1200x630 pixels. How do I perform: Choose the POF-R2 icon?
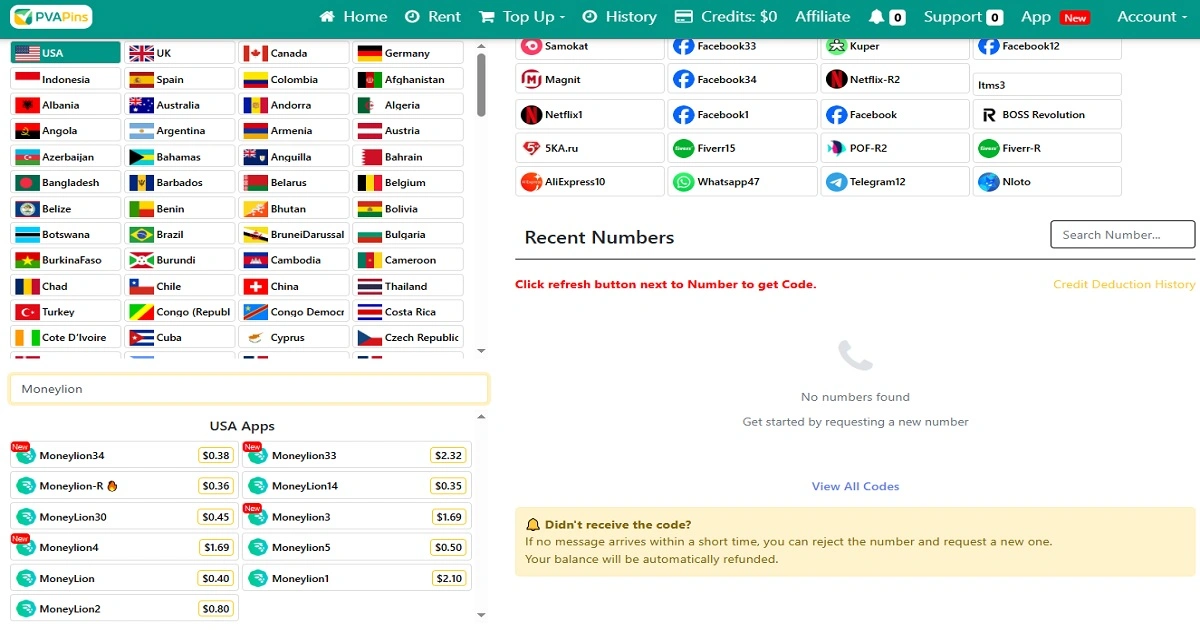coord(836,148)
